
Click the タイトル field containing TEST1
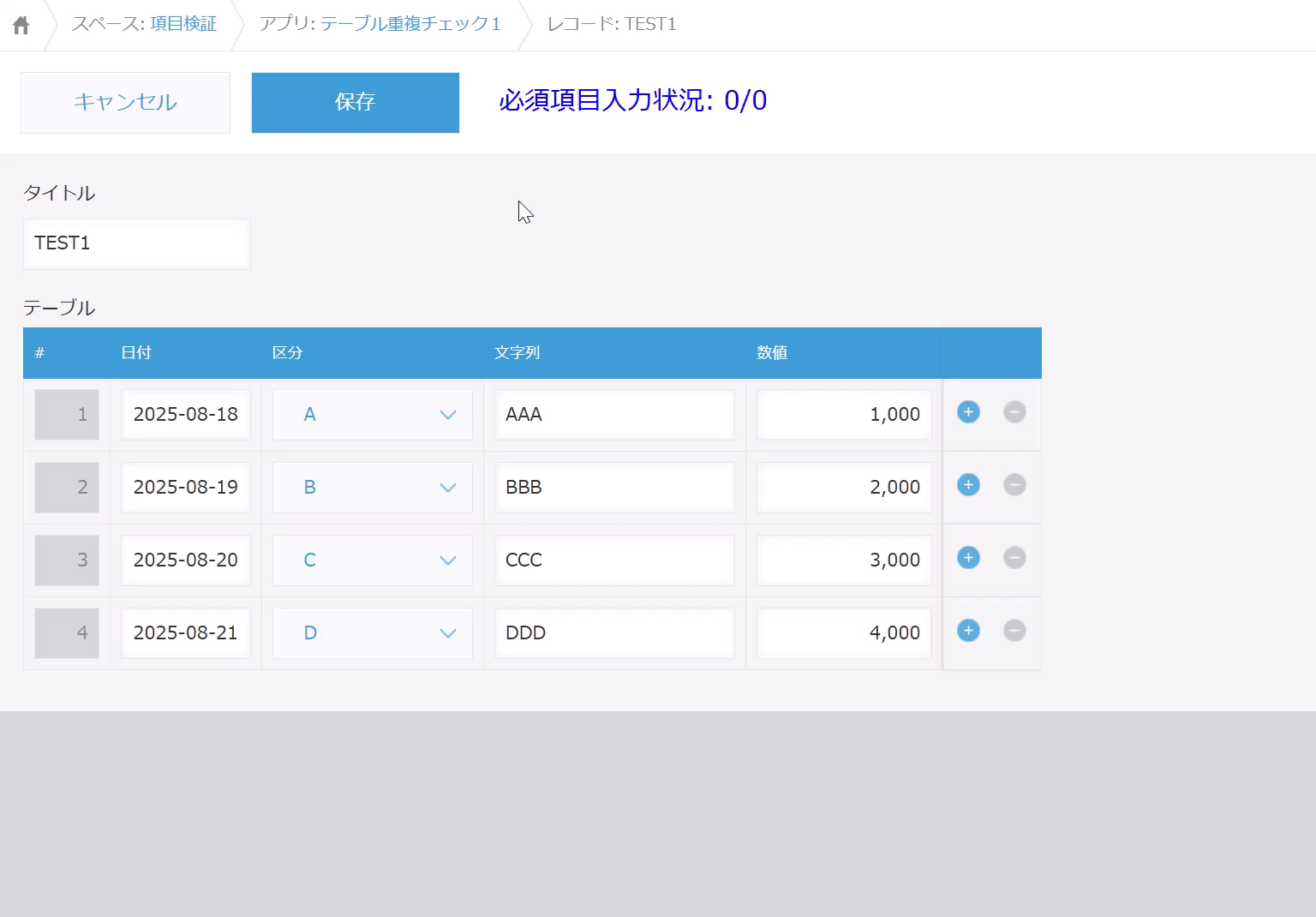click(x=137, y=244)
